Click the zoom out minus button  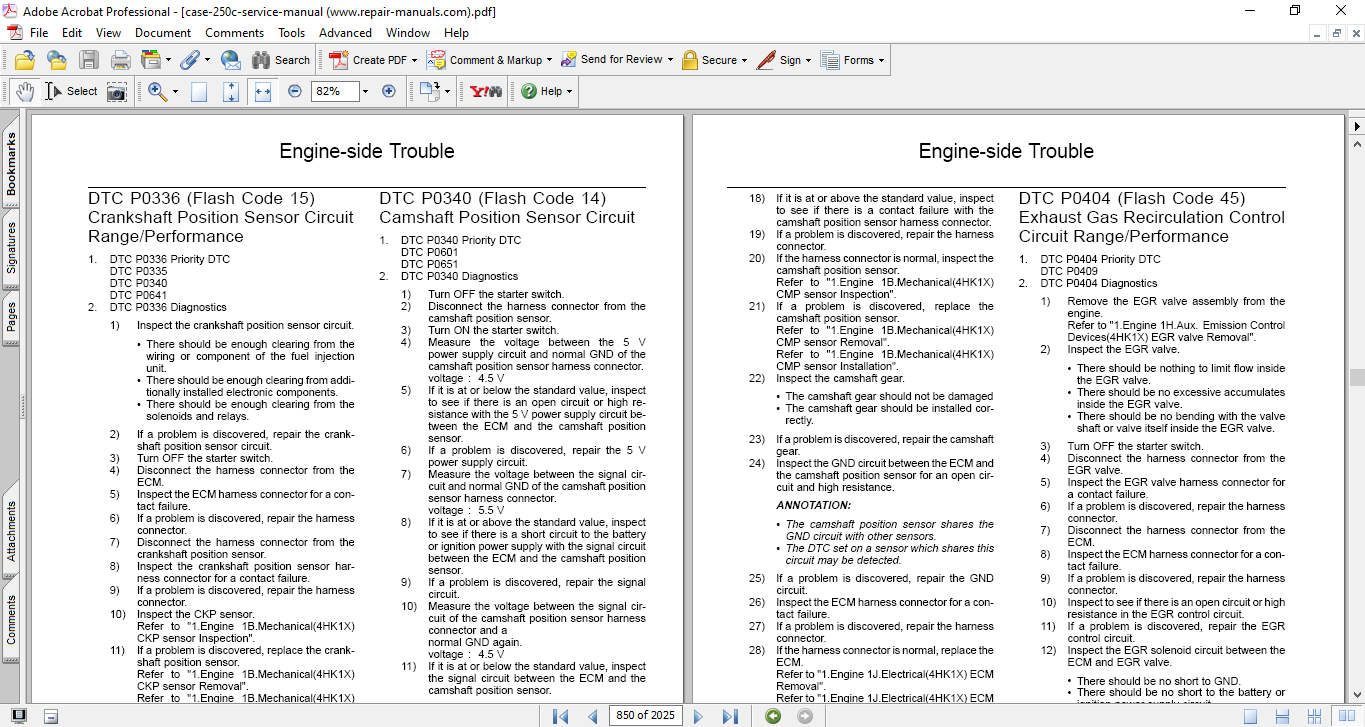[295, 91]
